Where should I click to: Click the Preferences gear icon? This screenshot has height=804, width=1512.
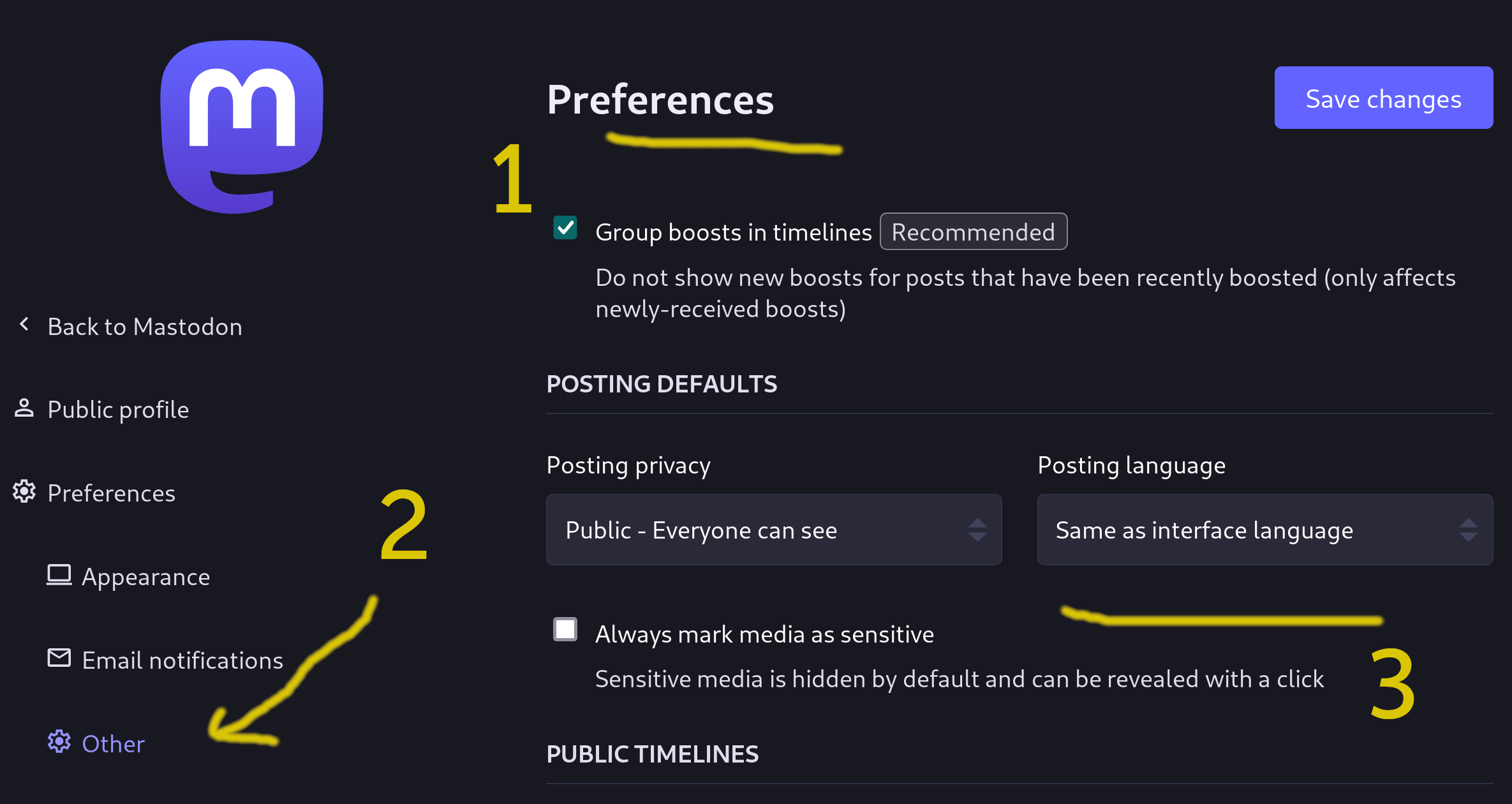pyautogui.click(x=24, y=492)
